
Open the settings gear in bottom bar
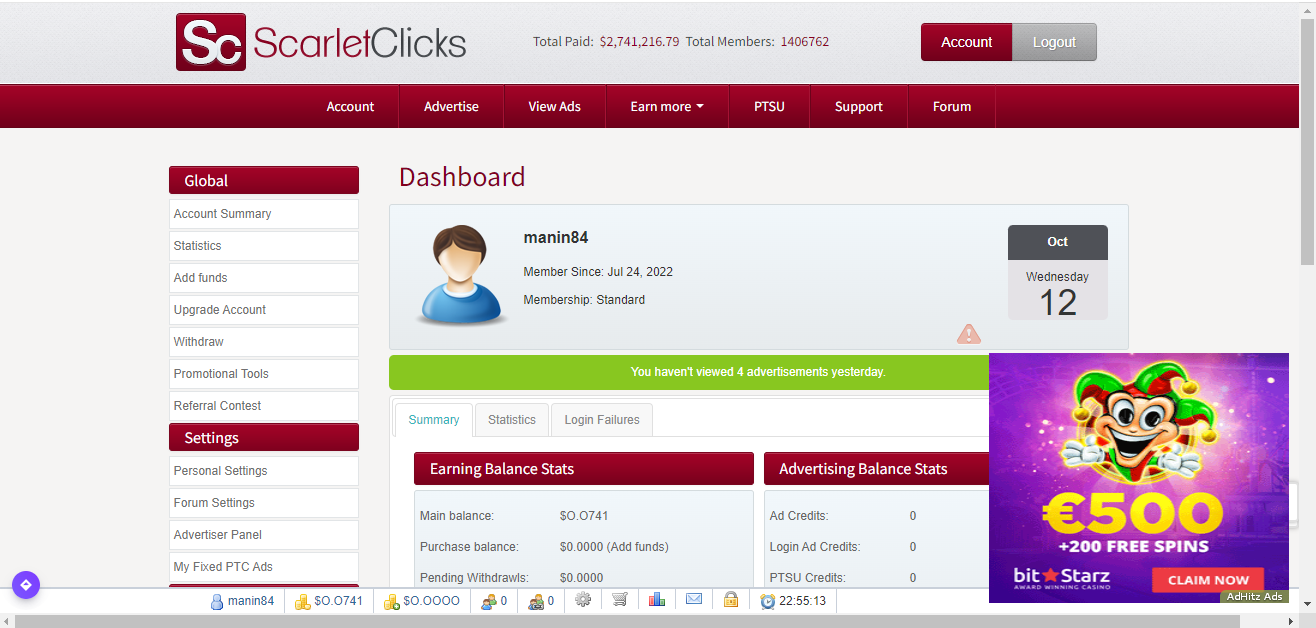583,600
